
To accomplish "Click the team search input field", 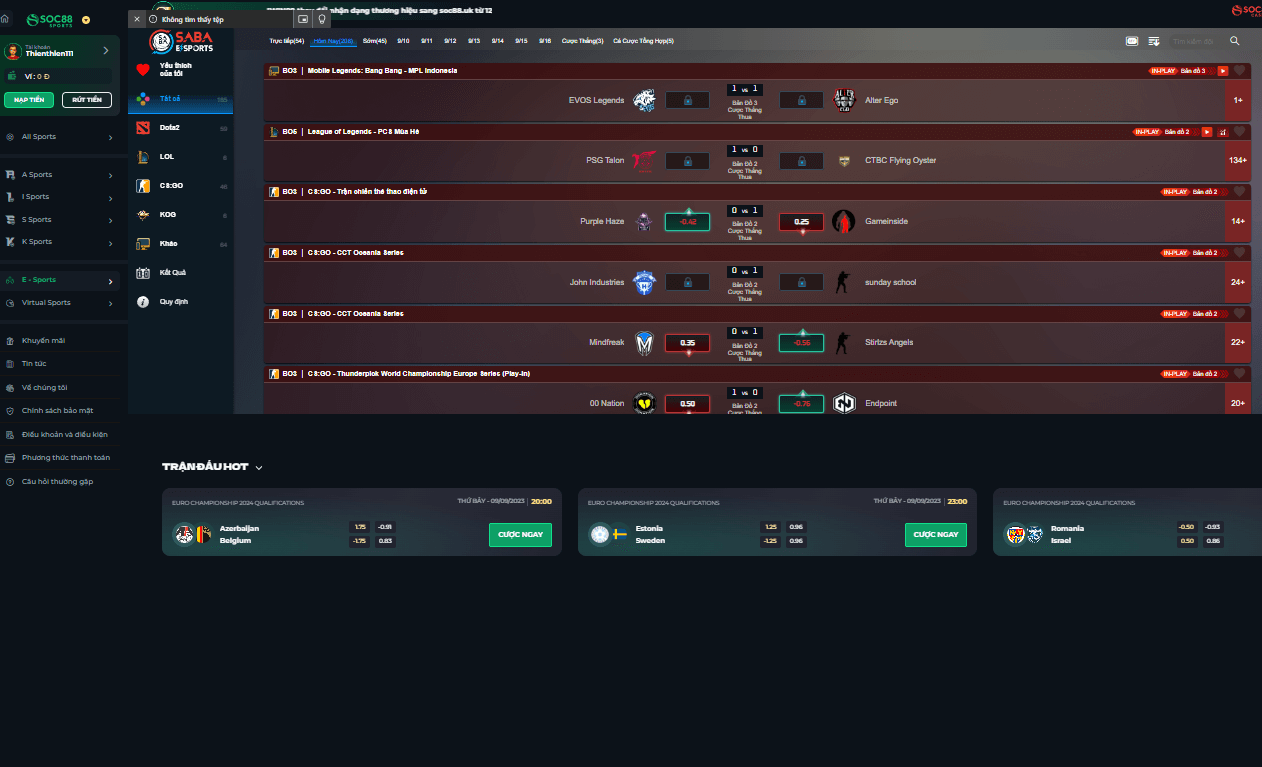I will coord(1195,41).
